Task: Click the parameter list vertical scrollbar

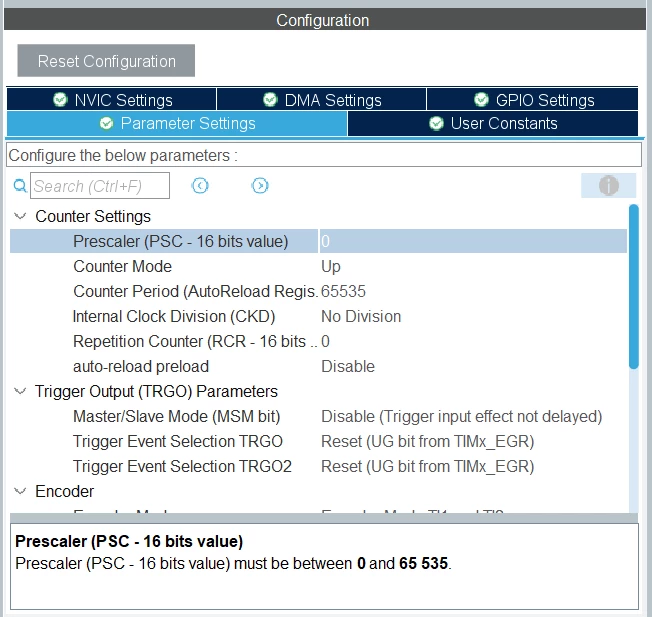Action: coord(634,287)
